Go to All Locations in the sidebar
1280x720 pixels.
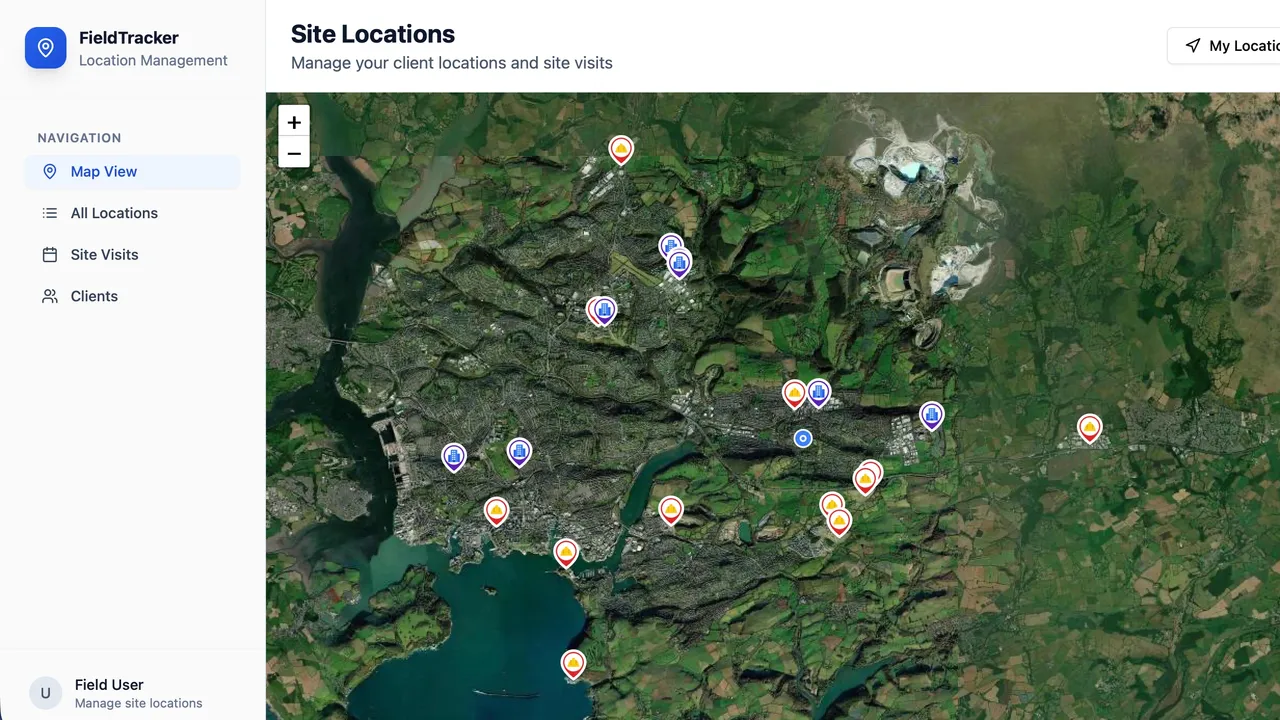pyautogui.click(x=133, y=213)
